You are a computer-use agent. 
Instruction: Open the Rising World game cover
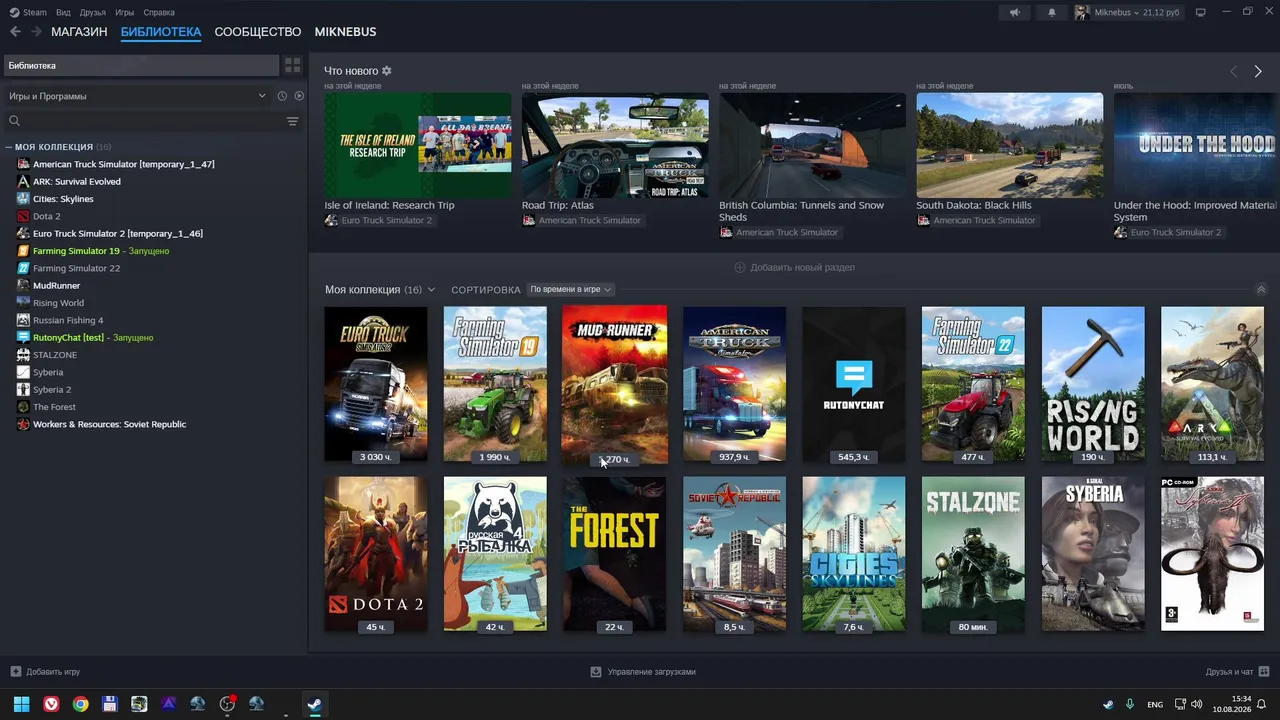click(x=1093, y=384)
